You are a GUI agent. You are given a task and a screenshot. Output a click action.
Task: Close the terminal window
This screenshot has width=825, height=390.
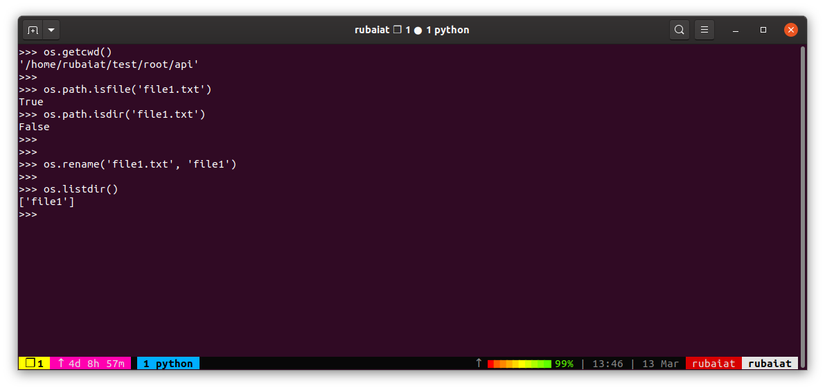coord(790,30)
